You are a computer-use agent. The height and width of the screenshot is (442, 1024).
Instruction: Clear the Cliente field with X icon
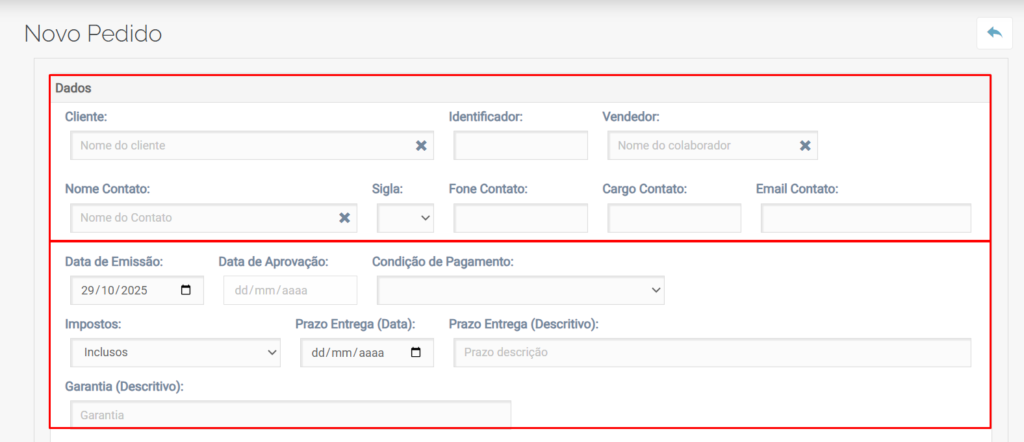[421, 146]
